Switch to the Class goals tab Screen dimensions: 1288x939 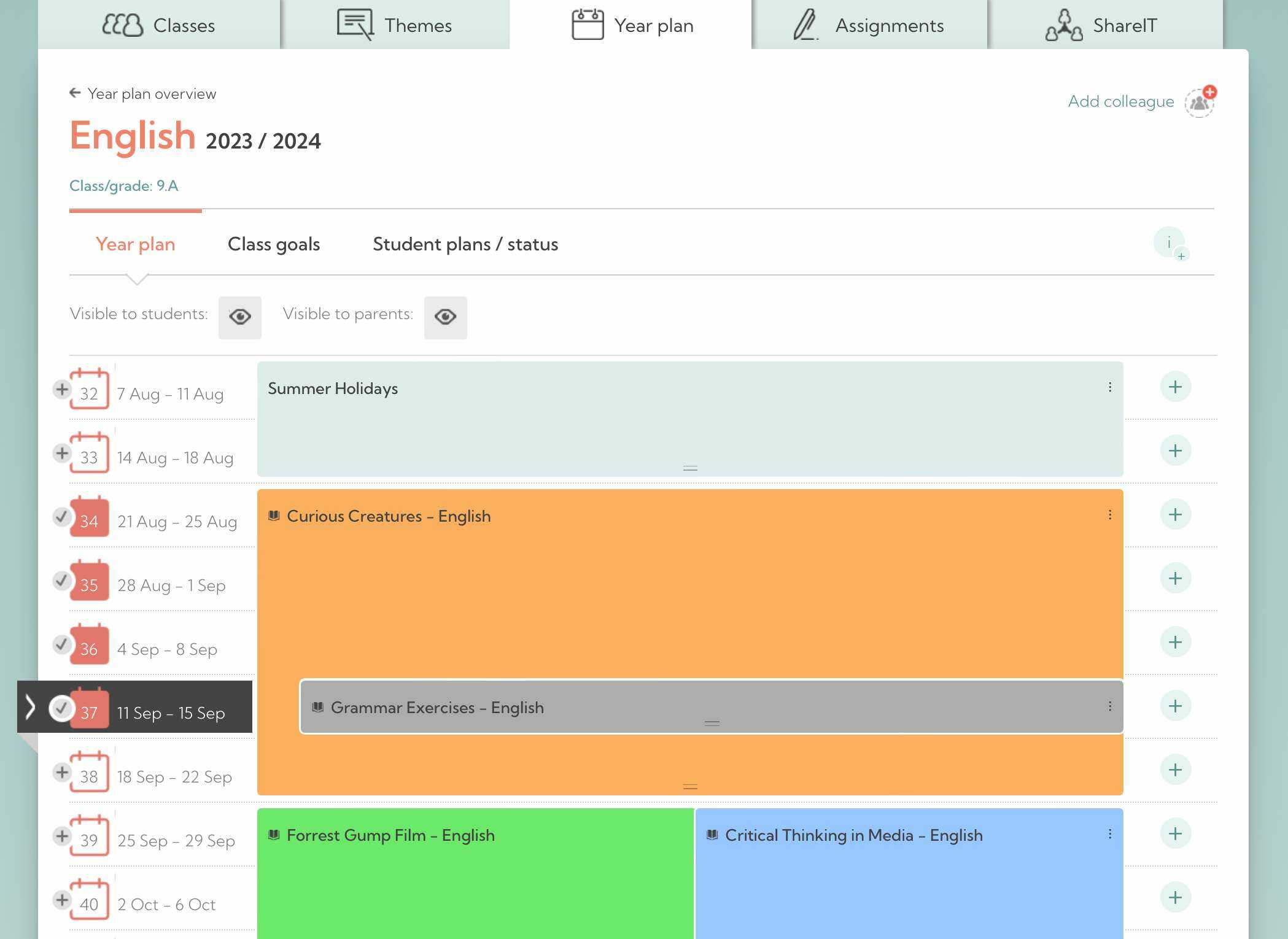274,244
